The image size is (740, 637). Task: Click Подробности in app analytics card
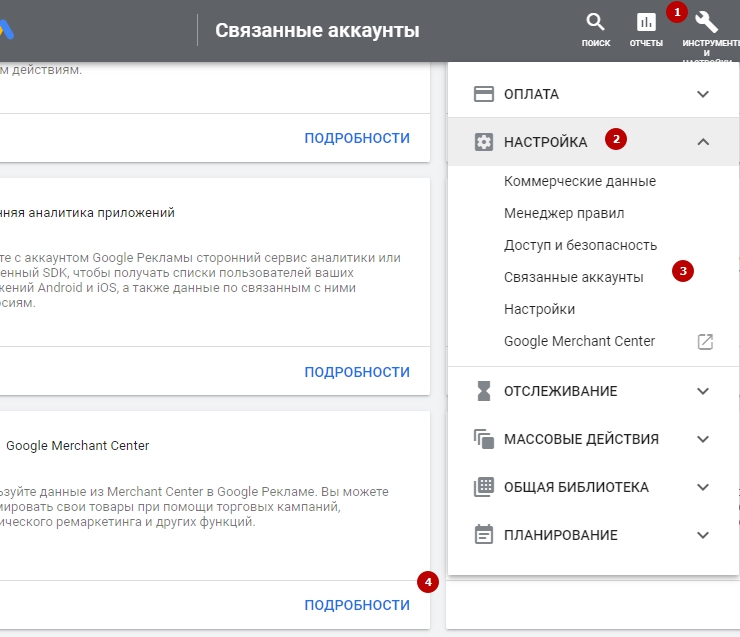tap(357, 372)
